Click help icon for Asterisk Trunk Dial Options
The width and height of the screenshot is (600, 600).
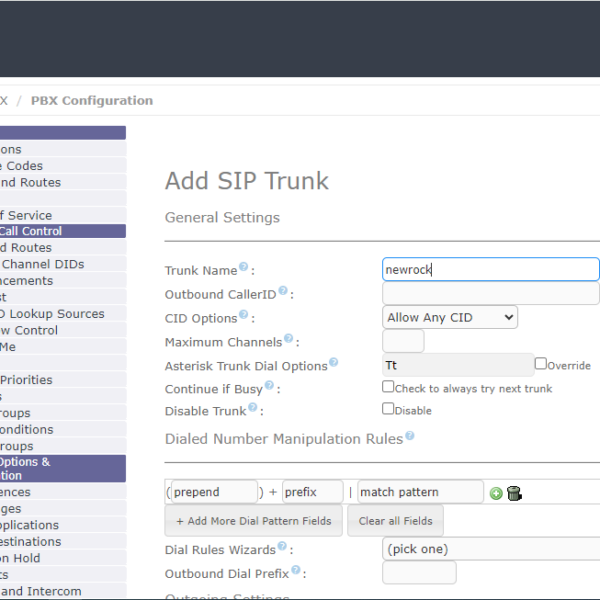333,364
